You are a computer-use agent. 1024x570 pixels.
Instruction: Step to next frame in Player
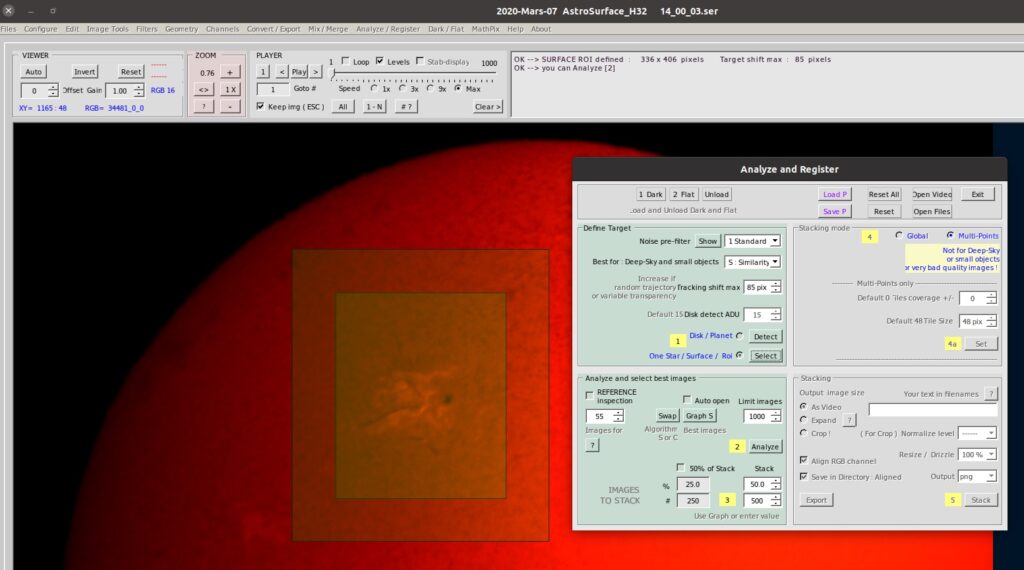316,72
